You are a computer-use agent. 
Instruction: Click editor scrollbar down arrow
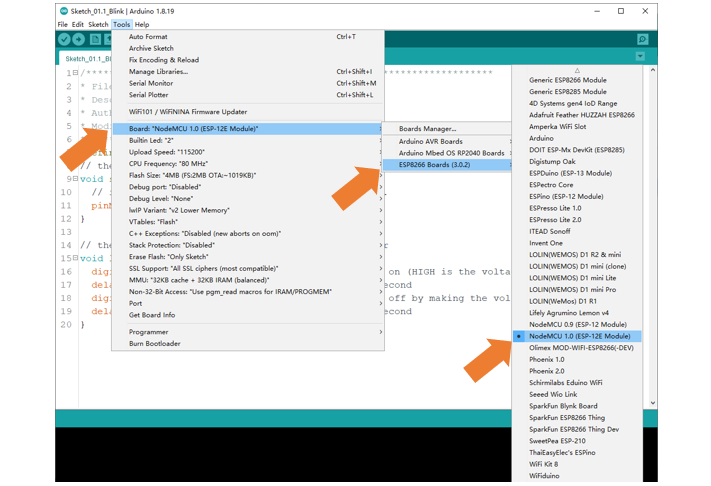[x=653, y=403]
